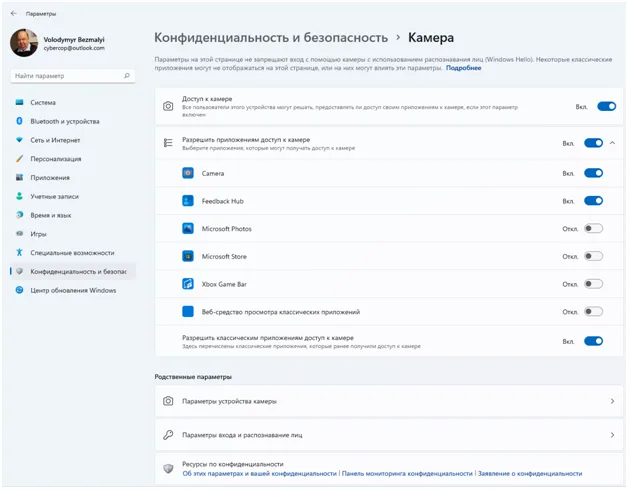Click the Camera app icon
630x491 pixels.
[x=188, y=173]
